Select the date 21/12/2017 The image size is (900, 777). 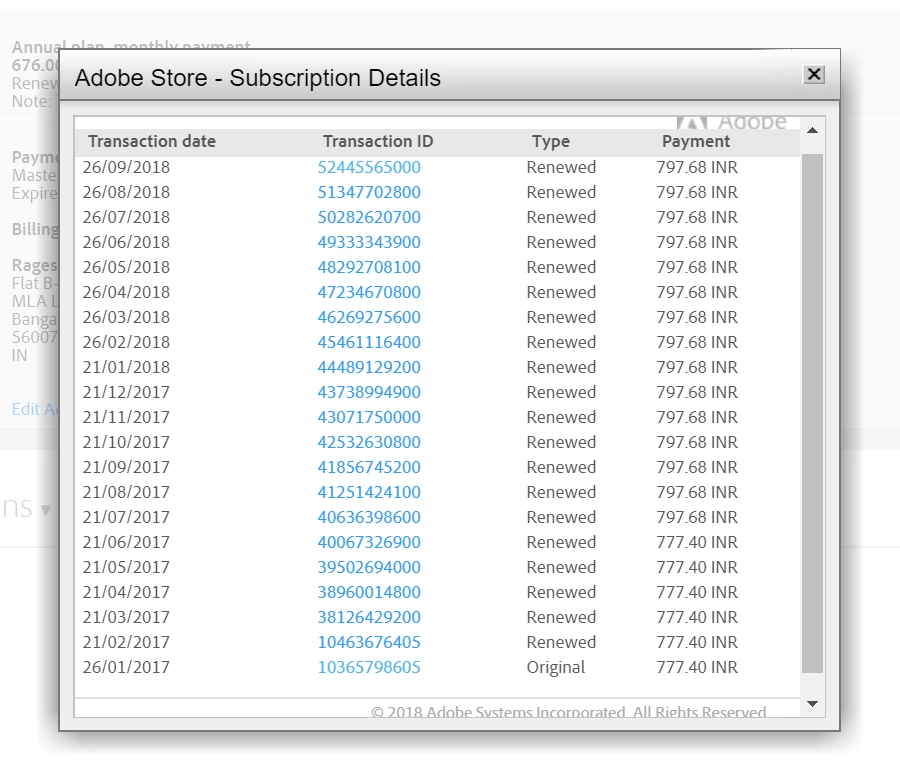(126, 392)
